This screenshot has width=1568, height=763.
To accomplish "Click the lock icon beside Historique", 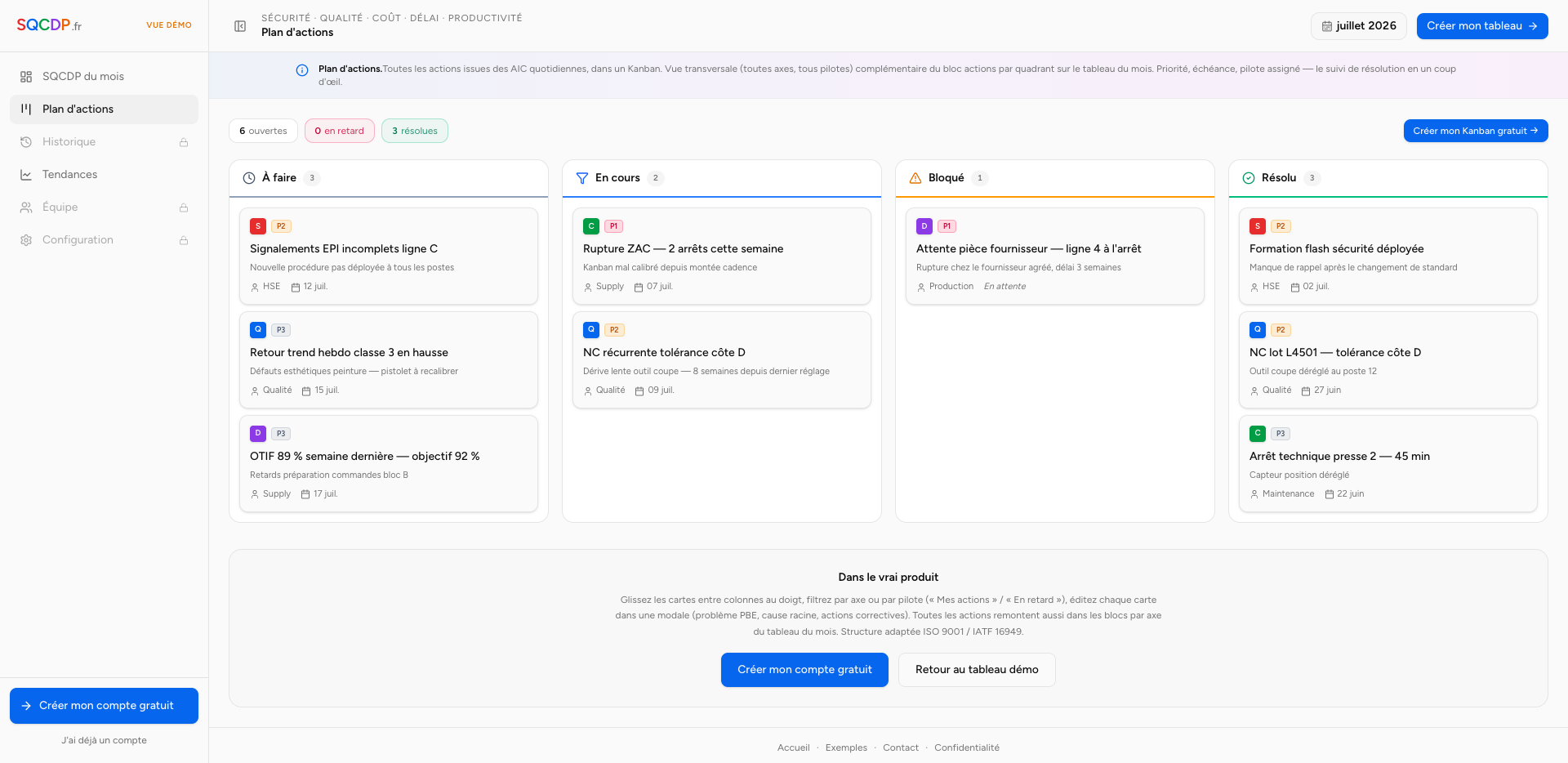I will click(x=184, y=142).
